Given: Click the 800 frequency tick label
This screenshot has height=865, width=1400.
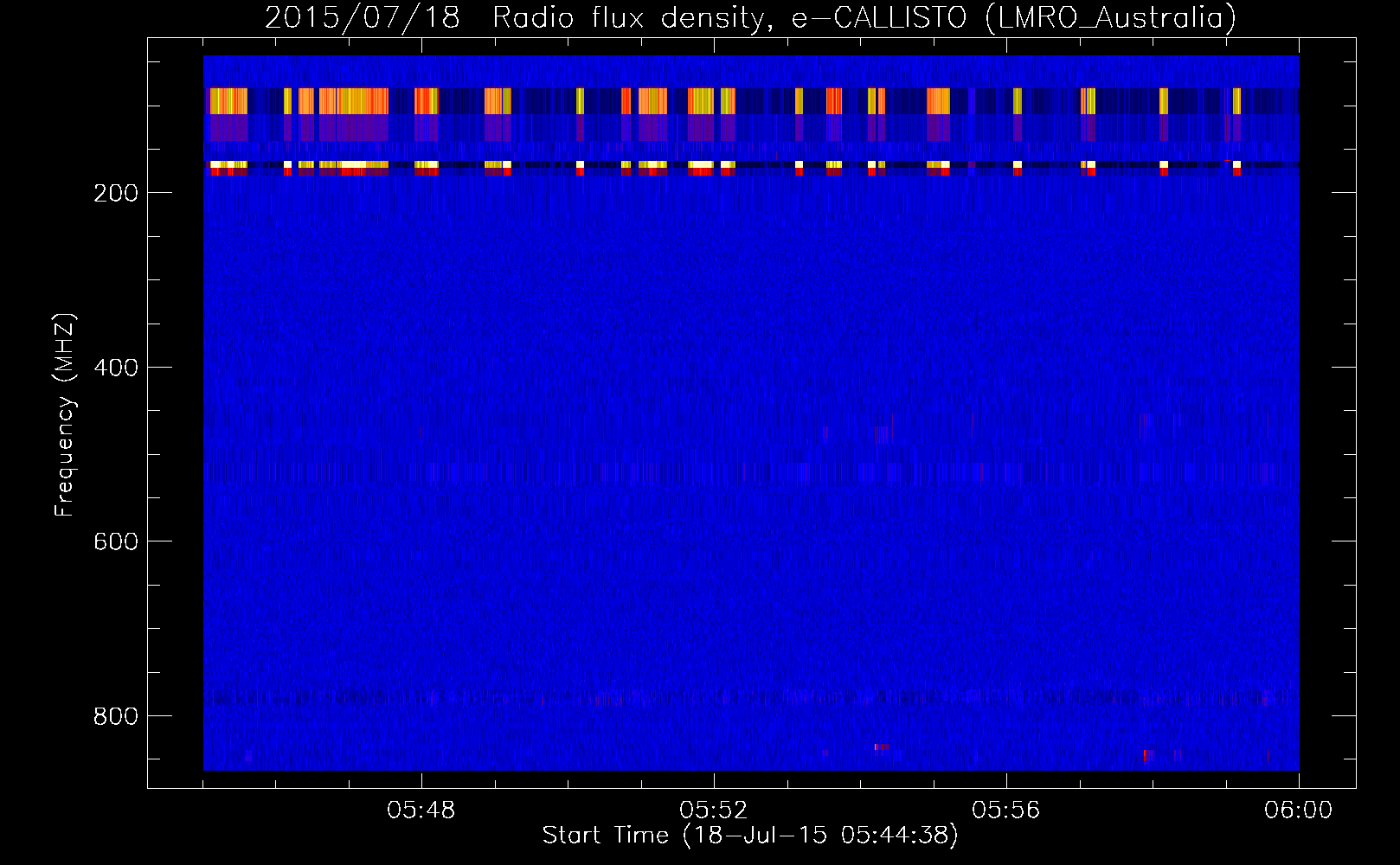Looking at the screenshot, I should tap(115, 716).
